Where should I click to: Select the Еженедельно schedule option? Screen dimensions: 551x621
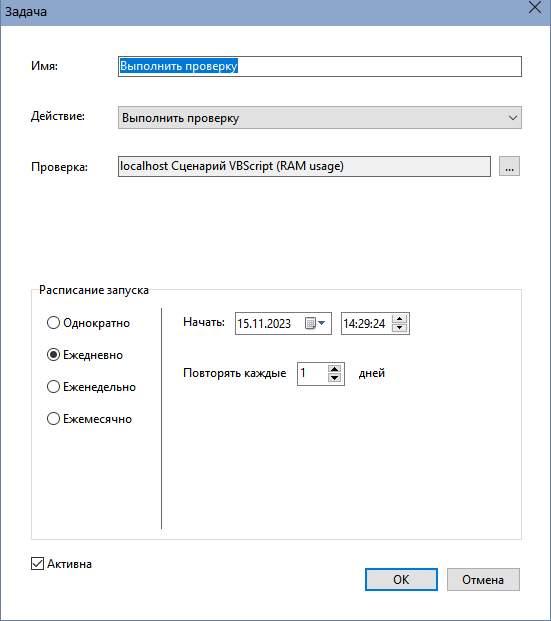pyautogui.click(x=92, y=387)
